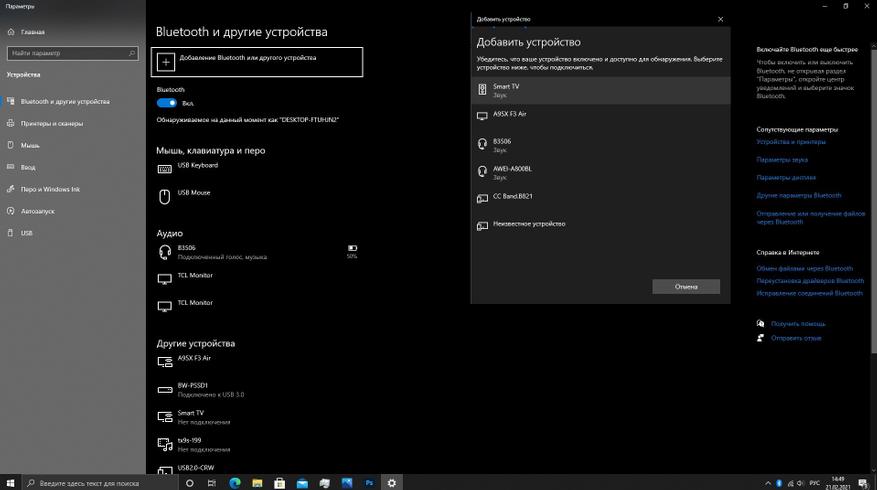
Task: Click the plus icon to add Bluetooth device
Action: [x=165, y=61]
